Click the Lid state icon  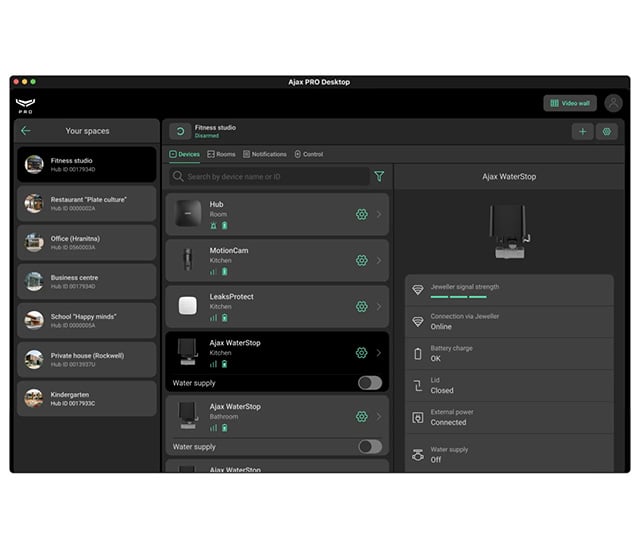(418, 385)
